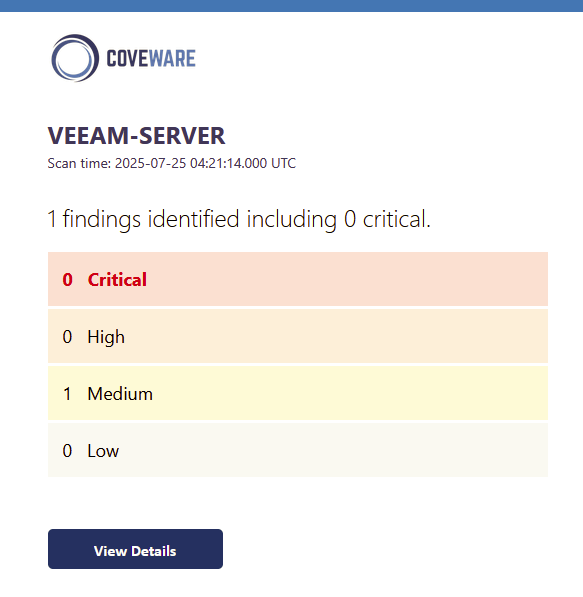Click the VEEAM-SERVER heading

[136, 136]
